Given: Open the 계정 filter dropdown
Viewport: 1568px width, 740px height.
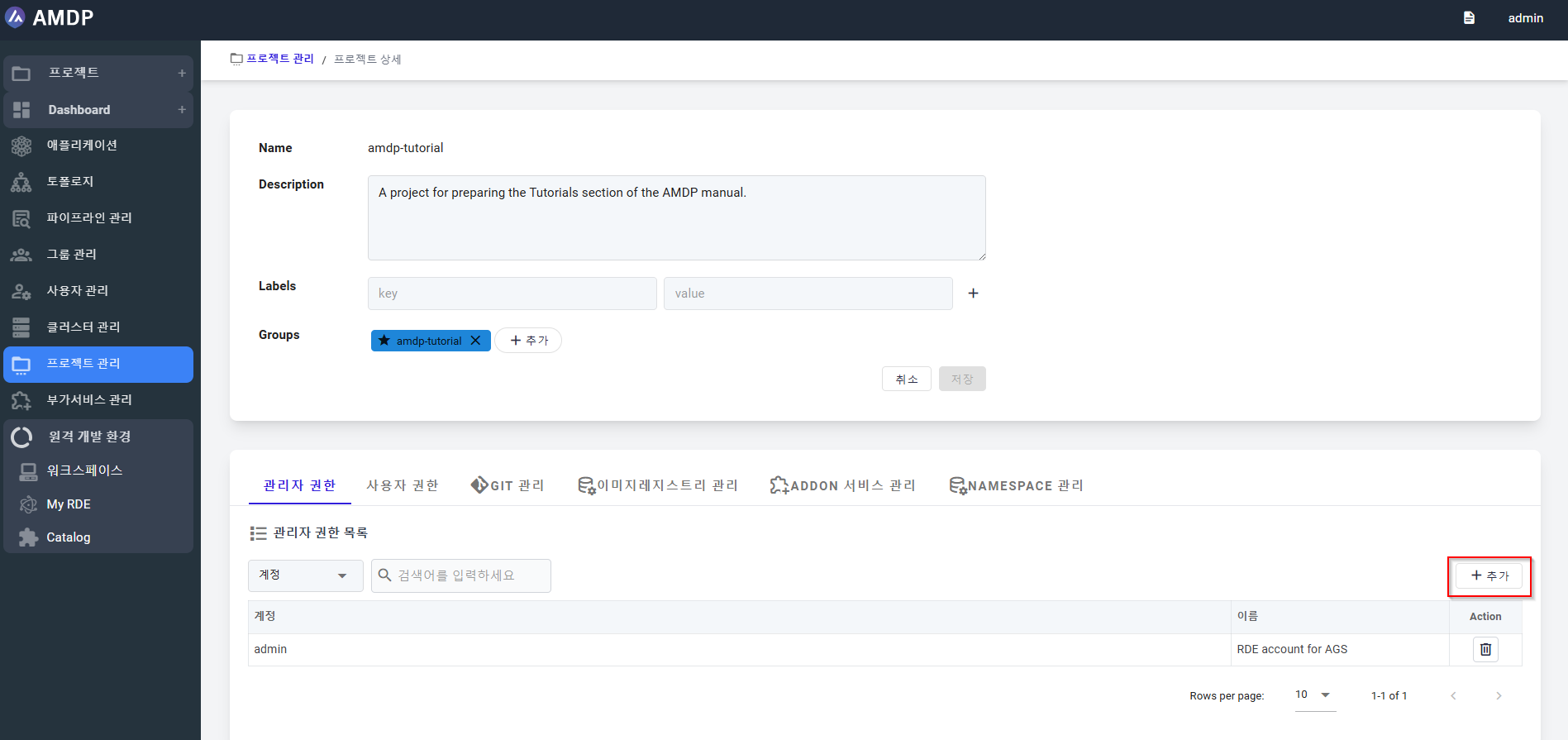Looking at the screenshot, I should pyautogui.click(x=306, y=575).
